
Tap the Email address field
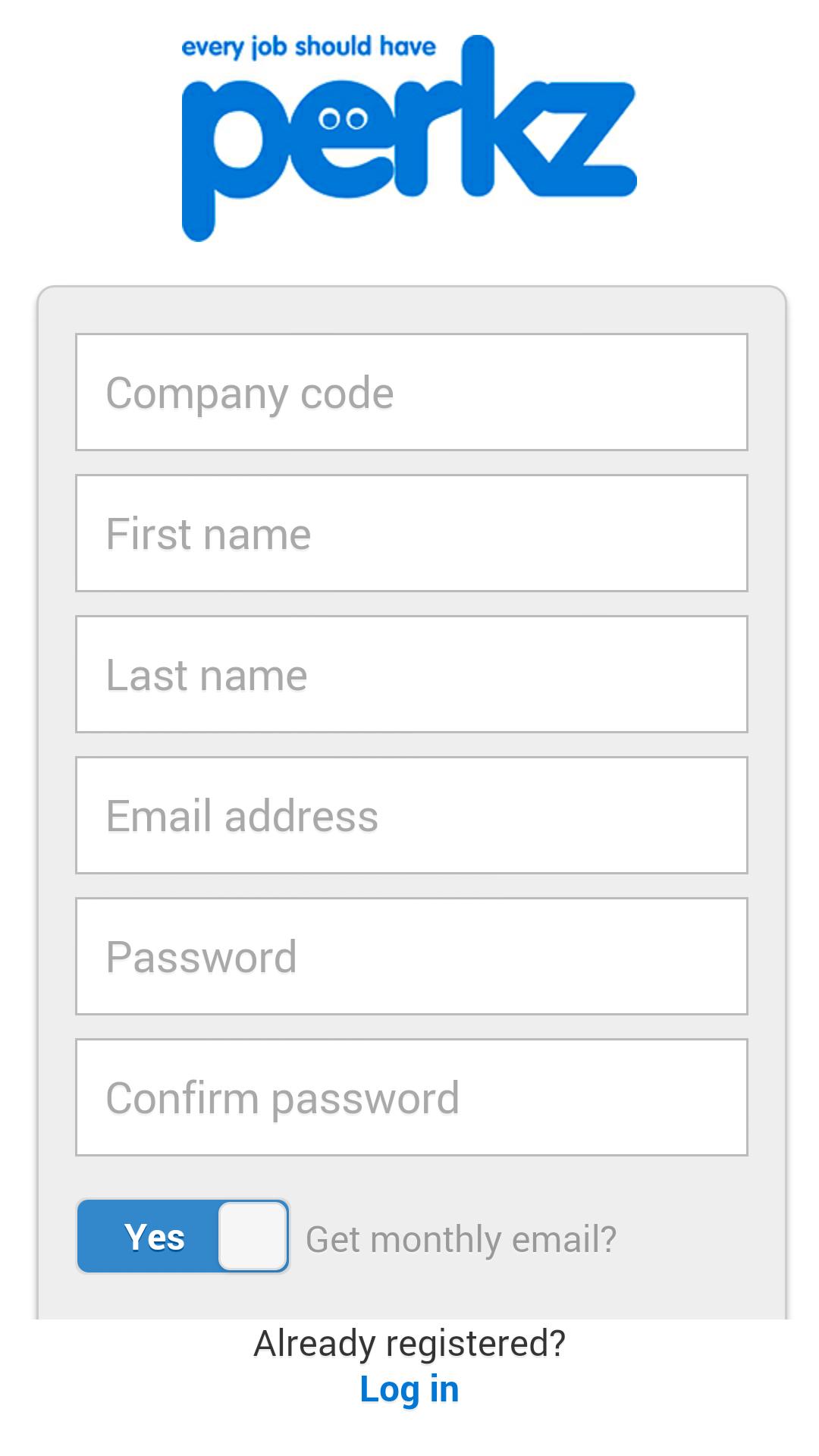[x=411, y=815]
